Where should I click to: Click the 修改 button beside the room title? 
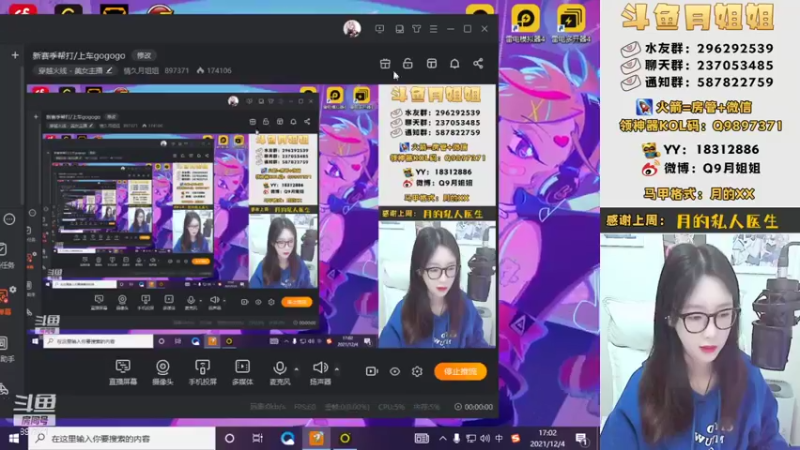click(x=144, y=55)
